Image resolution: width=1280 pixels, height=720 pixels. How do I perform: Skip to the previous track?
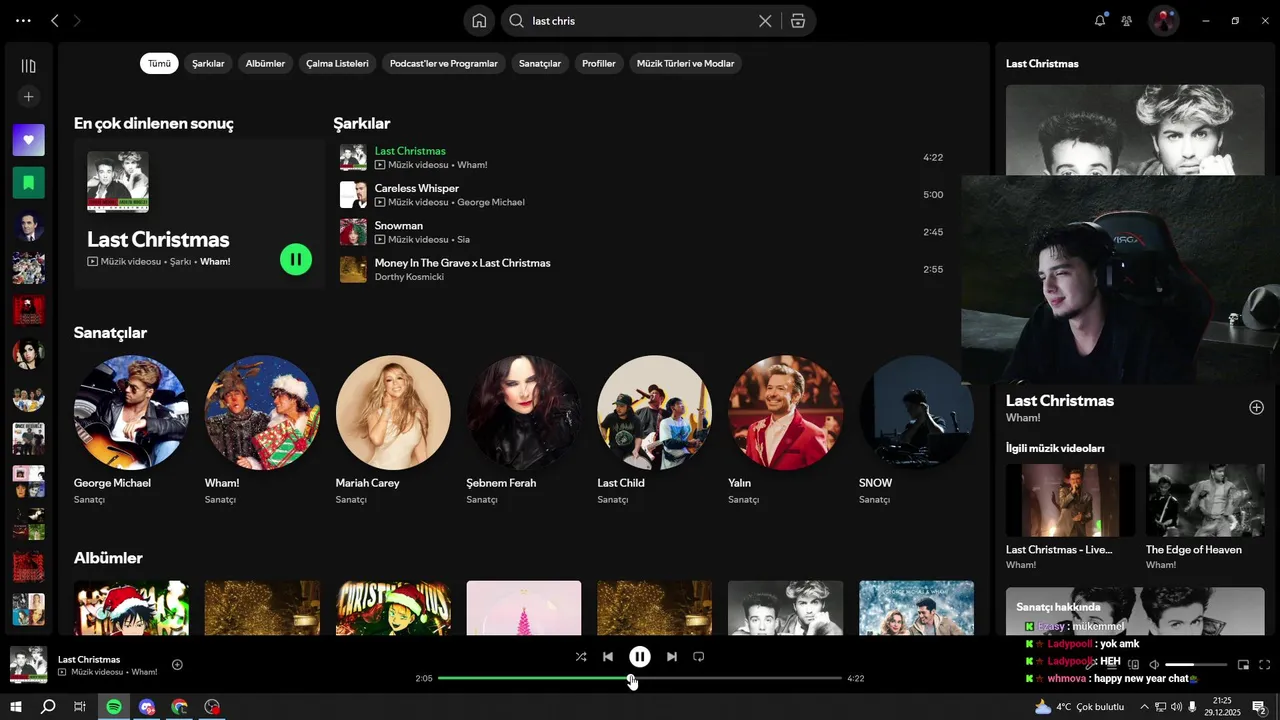click(x=608, y=657)
